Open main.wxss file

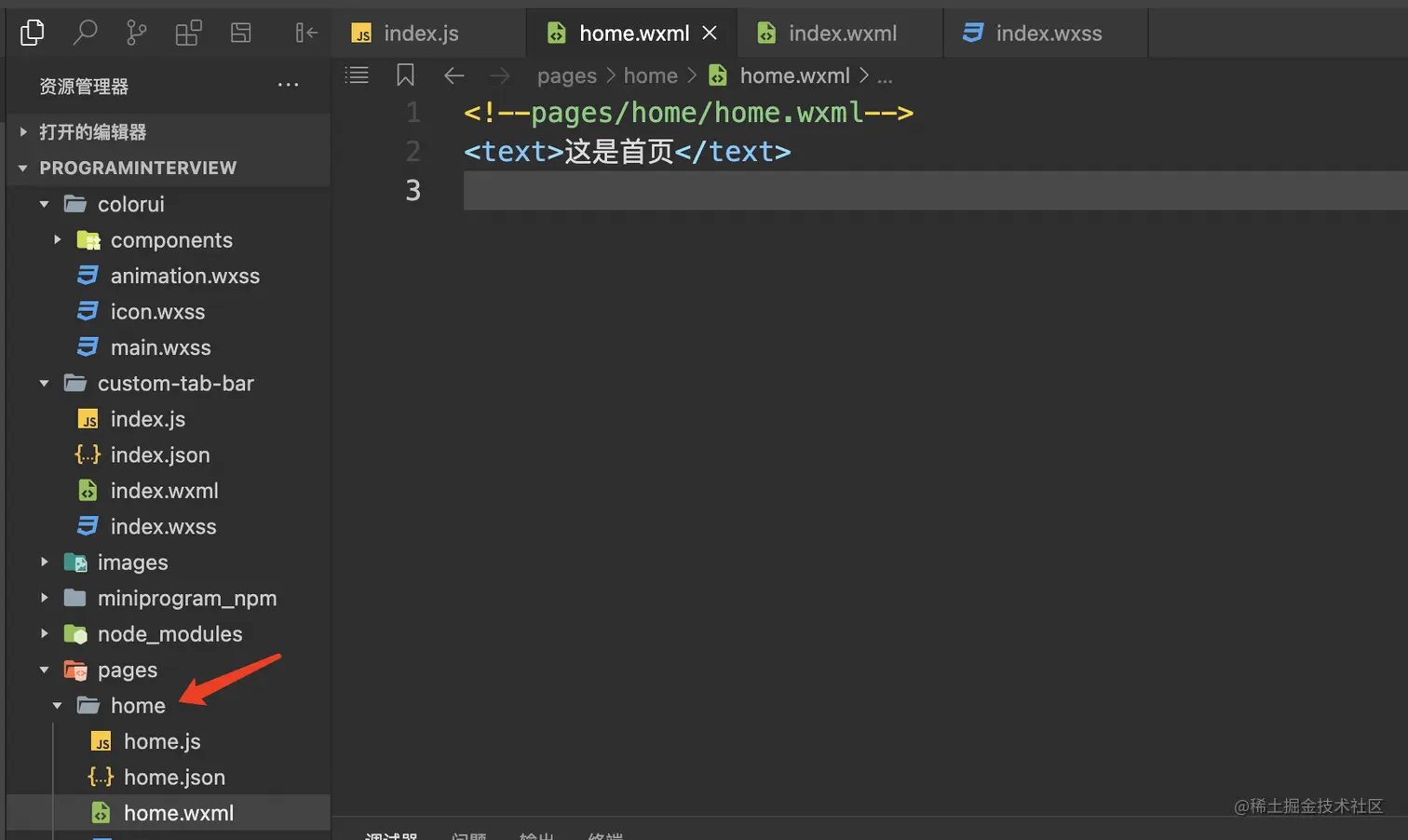(x=168, y=347)
